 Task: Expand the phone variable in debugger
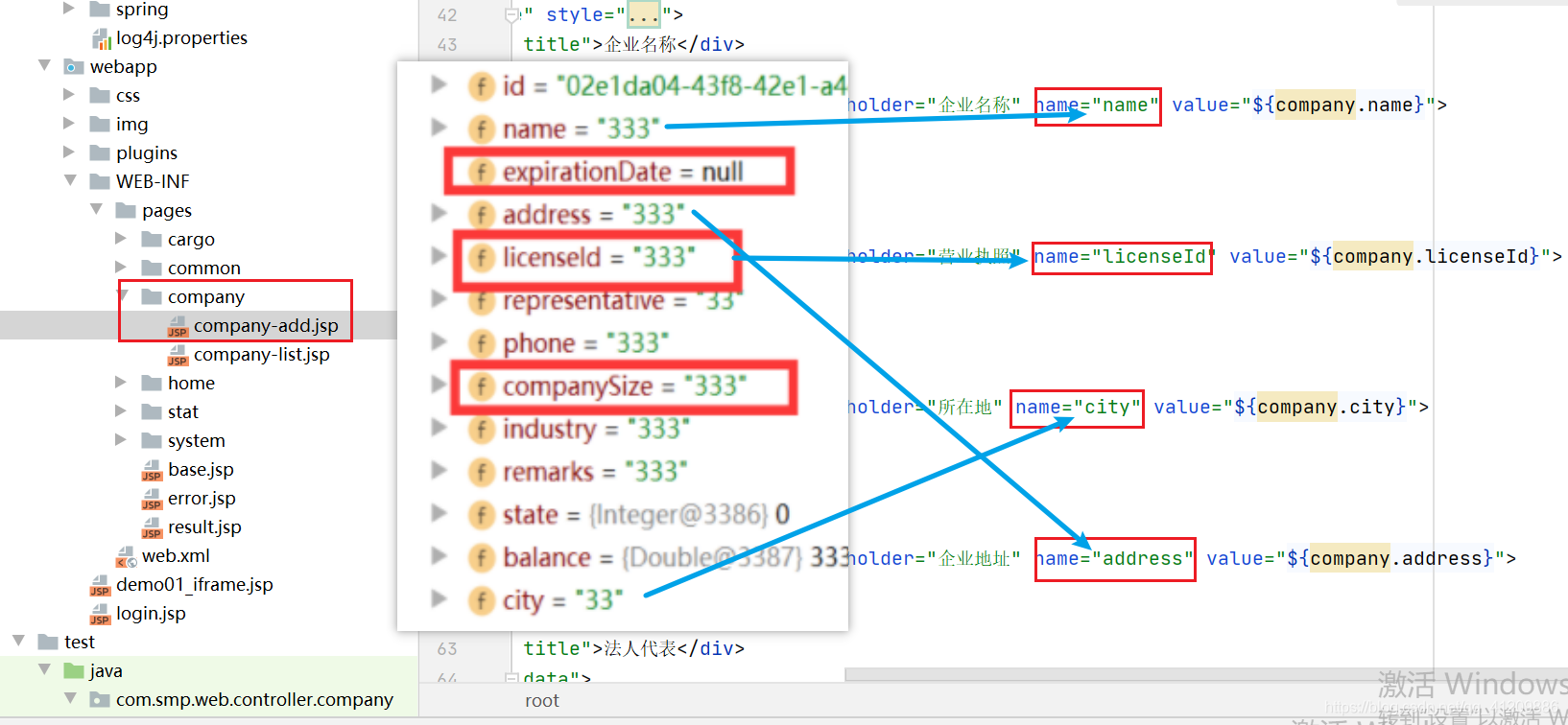(440, 340)
